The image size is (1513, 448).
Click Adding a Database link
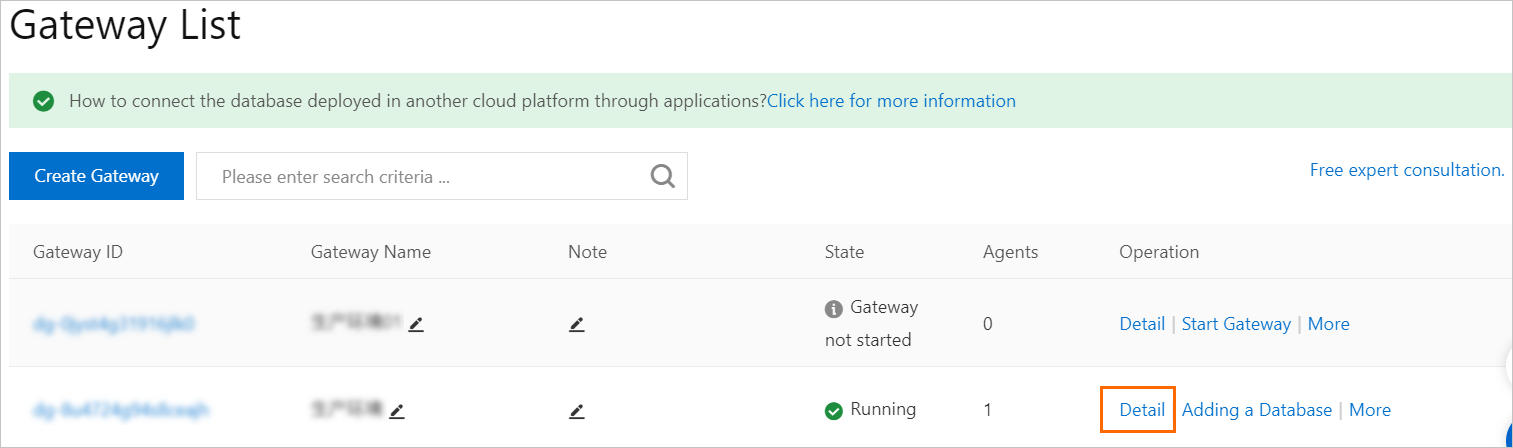(x=1257, y=410)
